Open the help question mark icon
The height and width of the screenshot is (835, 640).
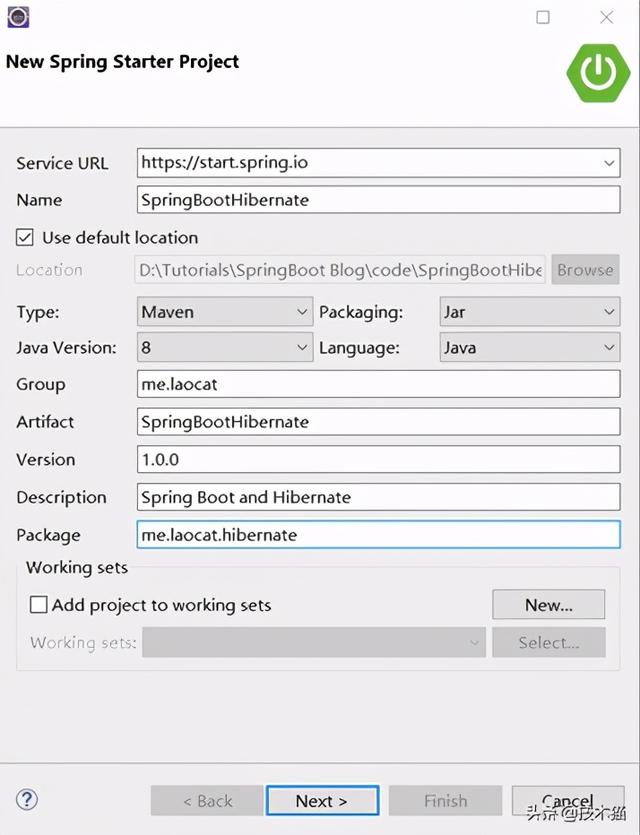pyautogui.click(x=27, y=799)
